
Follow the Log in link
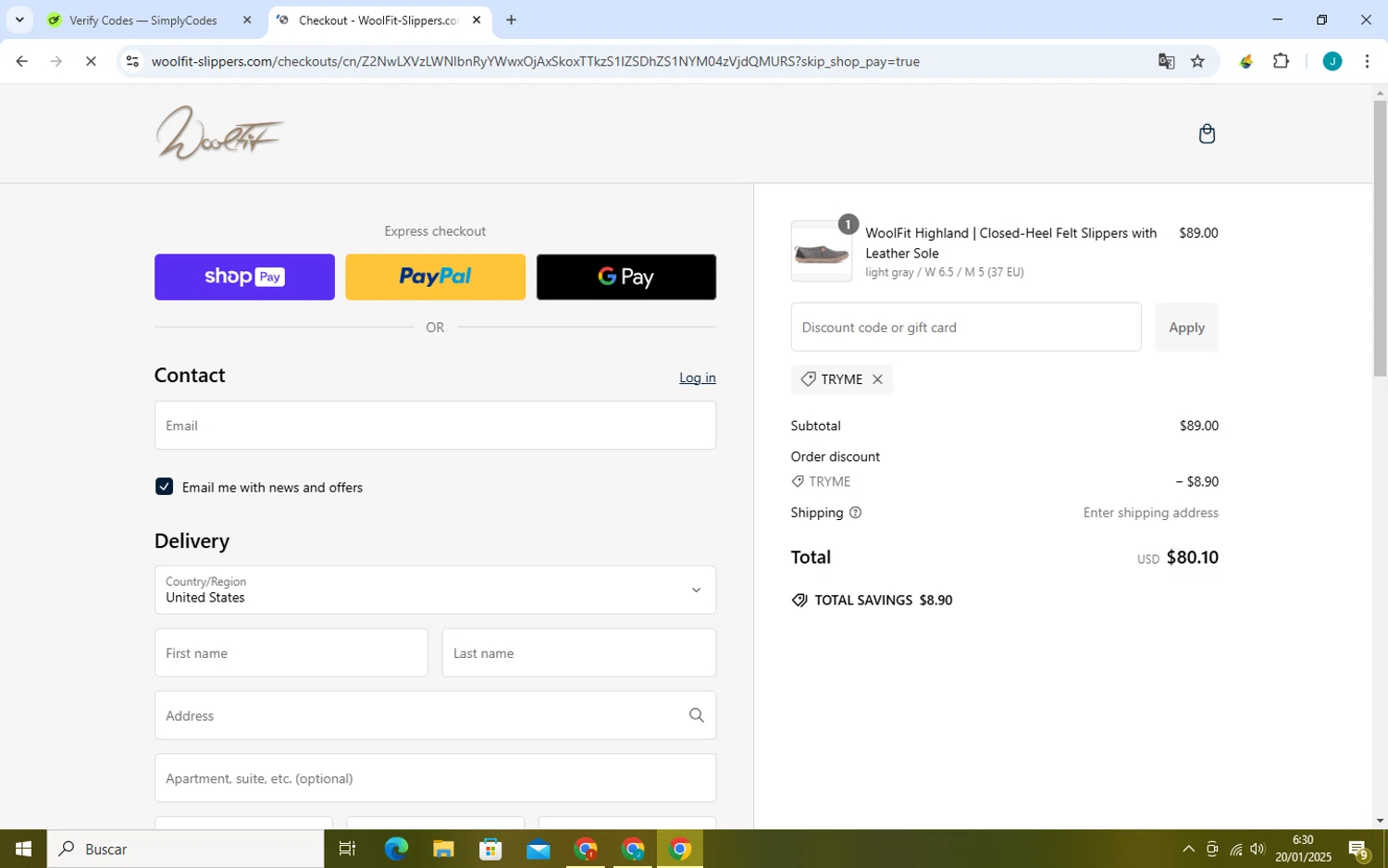[x=697, y=378]
